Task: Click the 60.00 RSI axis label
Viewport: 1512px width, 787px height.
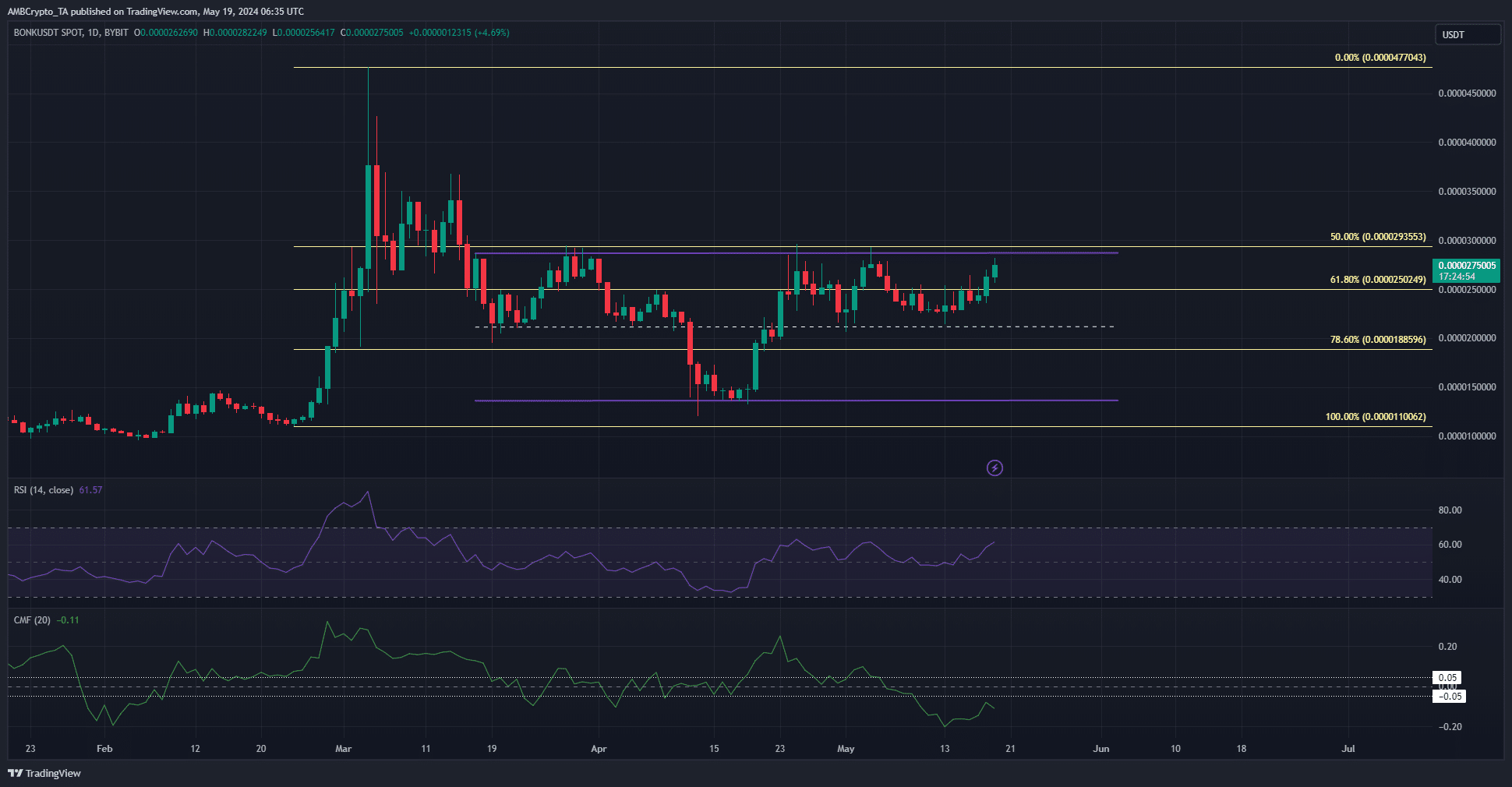Action: (x=1450, y=545)
